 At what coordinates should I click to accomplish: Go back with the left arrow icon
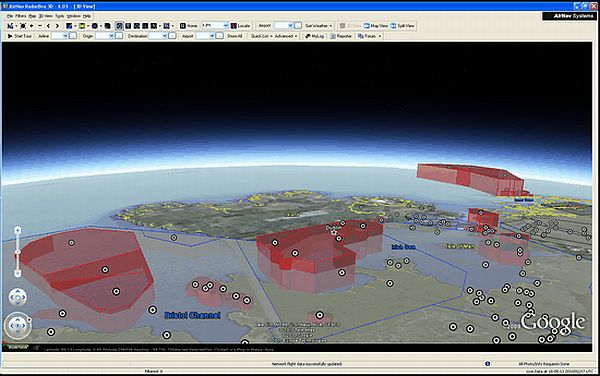pos(48,26)
